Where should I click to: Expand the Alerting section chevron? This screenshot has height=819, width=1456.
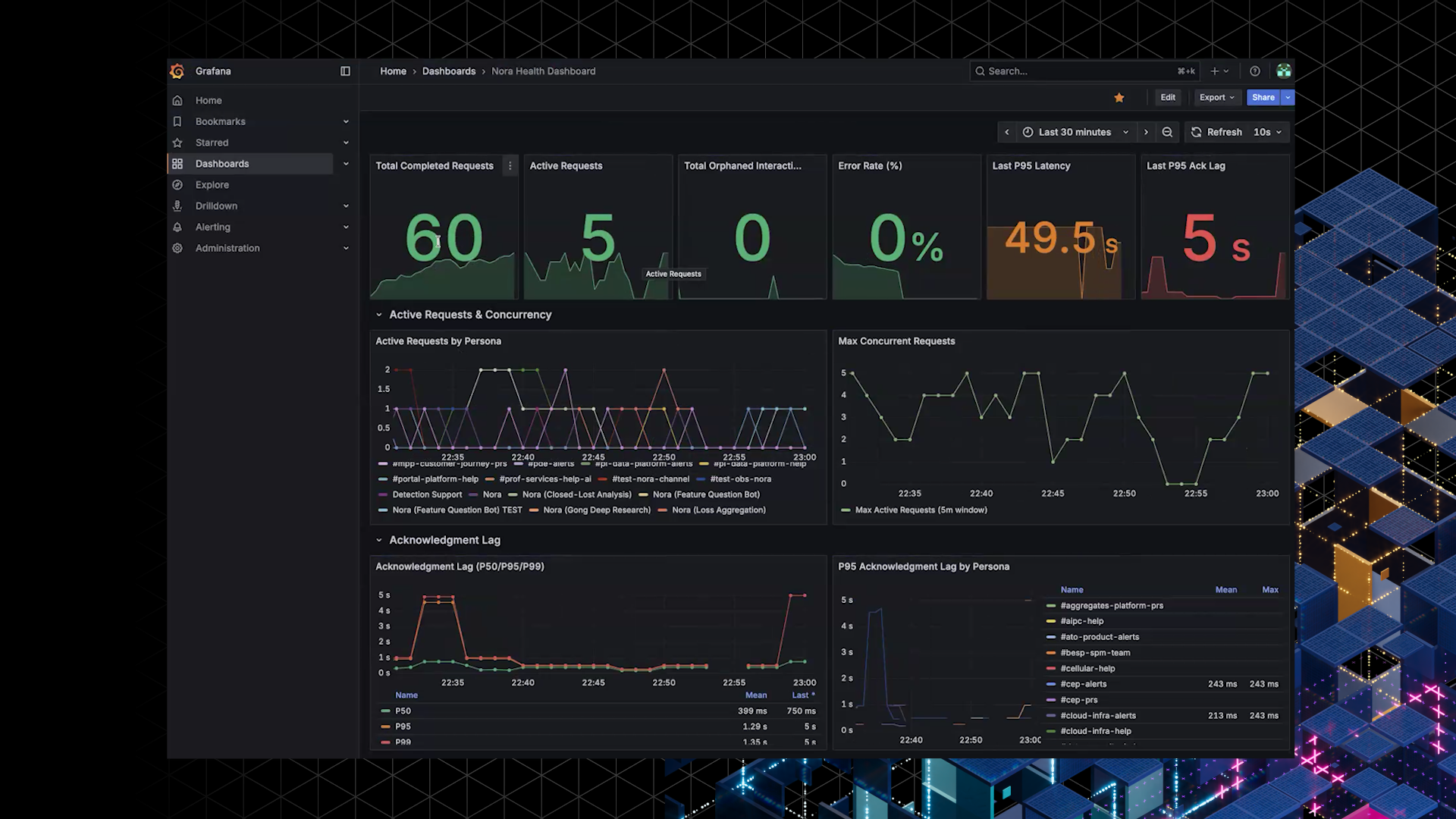pos(346,227)
